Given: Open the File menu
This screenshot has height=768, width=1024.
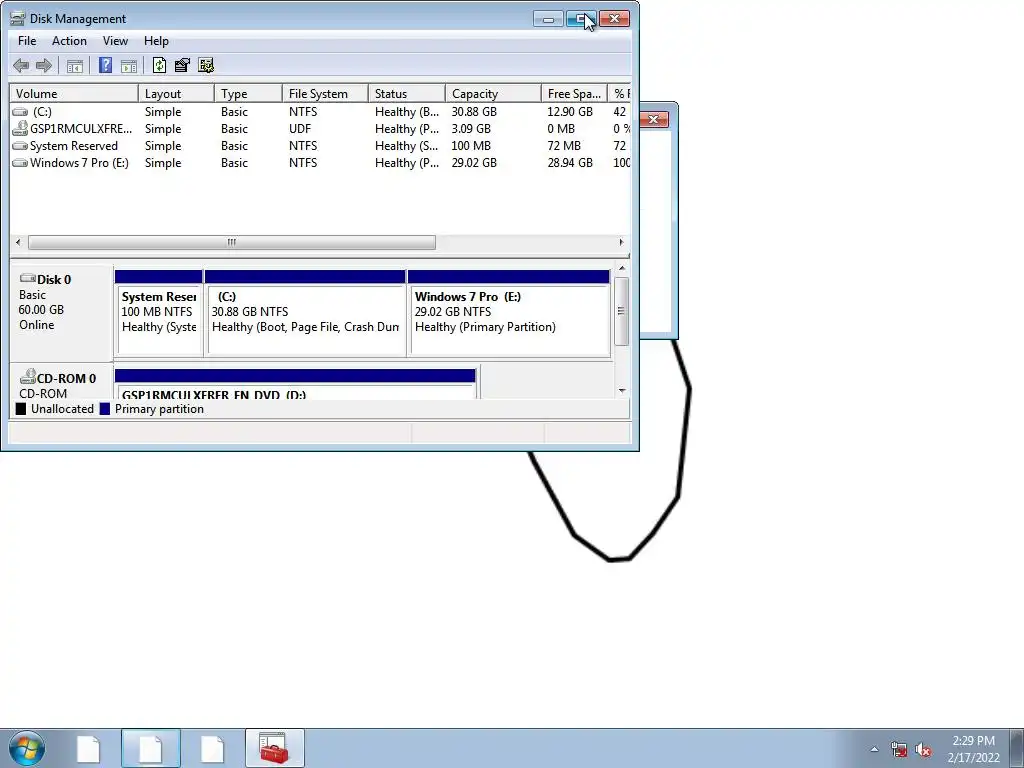Looking at the screenshot, I should 27,40.
